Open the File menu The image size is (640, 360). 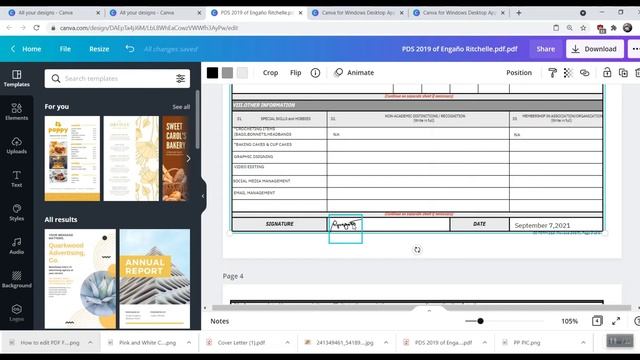pyautogui.click(x=65, y=49)
